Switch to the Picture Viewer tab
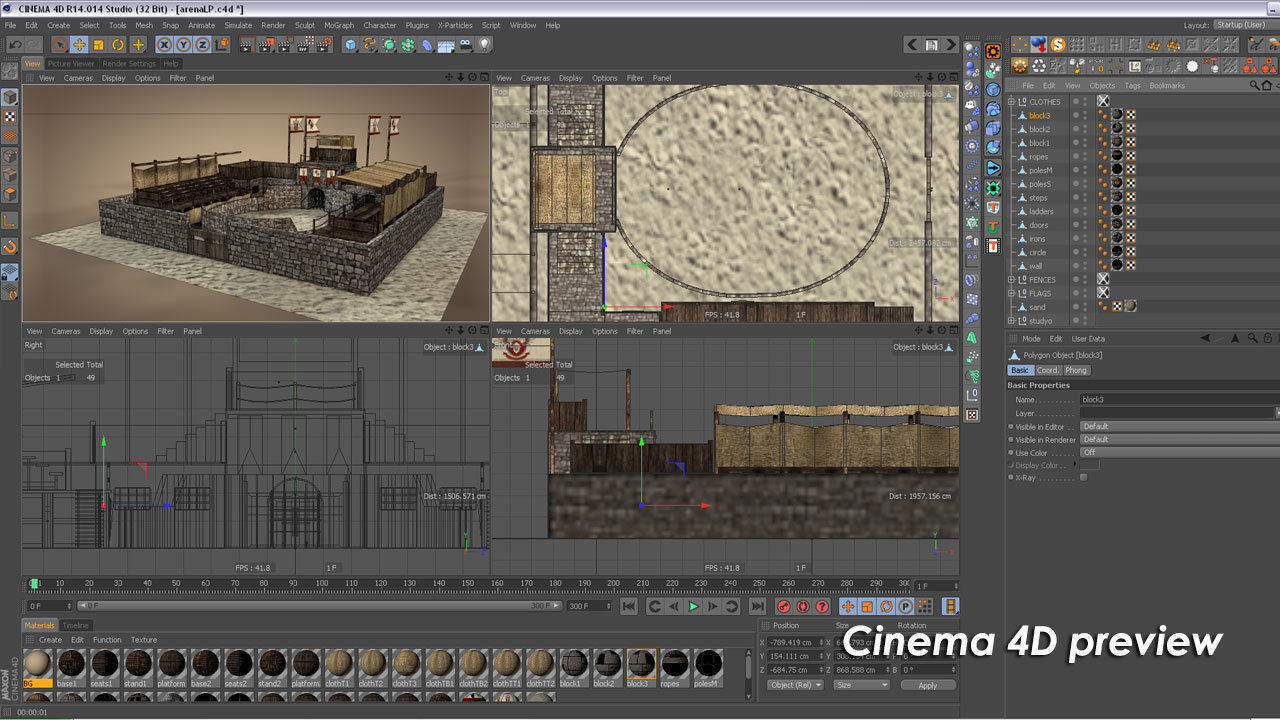The width and height of the screenshot is (1280, 720). pos(71,64)
